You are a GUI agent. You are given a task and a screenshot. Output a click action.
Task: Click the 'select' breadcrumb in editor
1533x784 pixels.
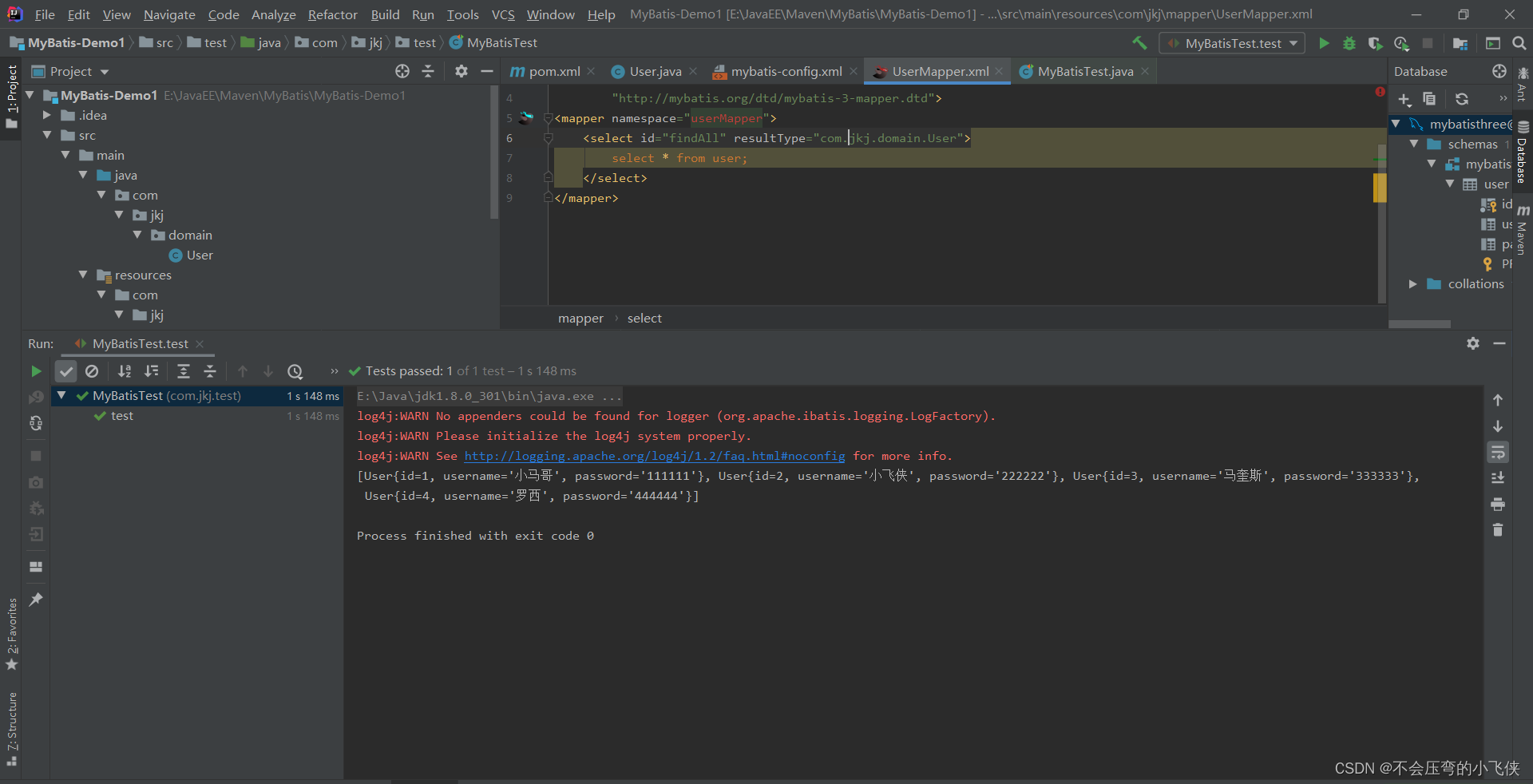(x=644, y=318)
